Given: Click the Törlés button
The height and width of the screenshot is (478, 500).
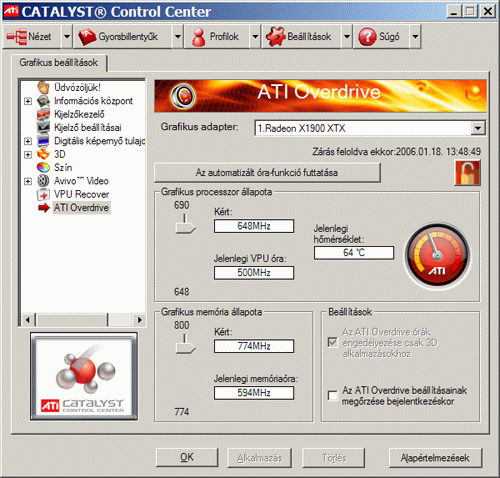Looking at the screenshot, I should tap(334, 457).
